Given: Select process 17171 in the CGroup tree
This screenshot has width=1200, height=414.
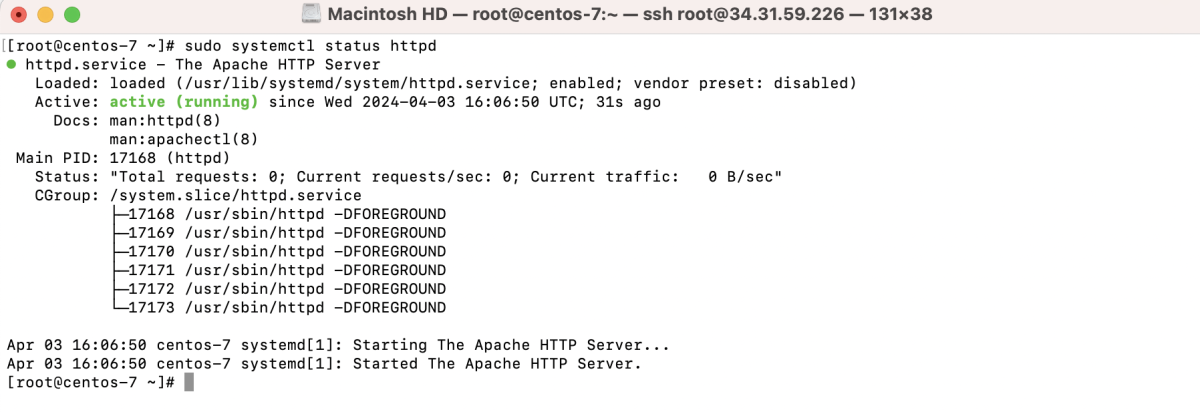Looking at the screenshot, I should click(280, 270).
